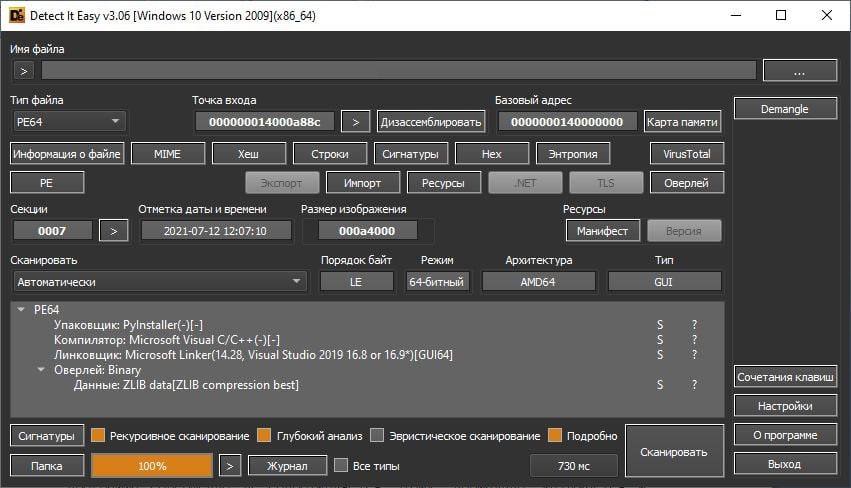Click the arrow button beside file name field
Viewport: 851px width, 488px height.
(x=24, y=71)
